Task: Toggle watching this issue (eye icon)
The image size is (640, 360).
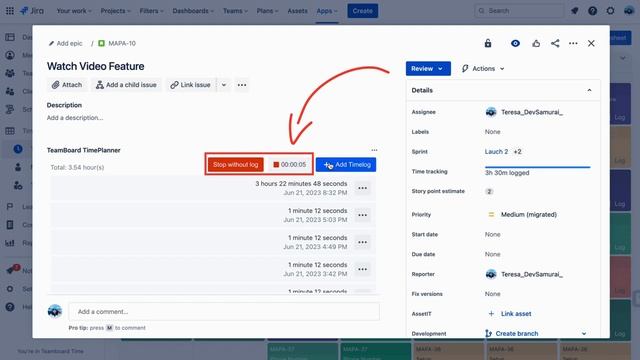Action: (x=516, y=43)
